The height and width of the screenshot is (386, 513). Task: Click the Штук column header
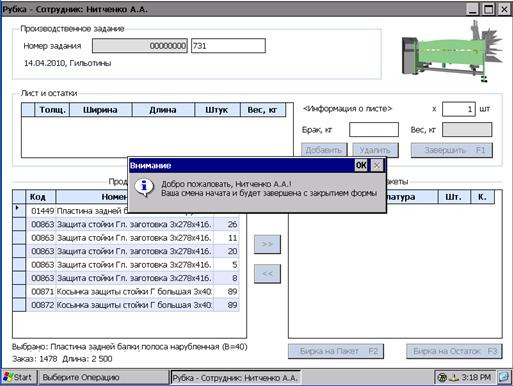(217, 110)
